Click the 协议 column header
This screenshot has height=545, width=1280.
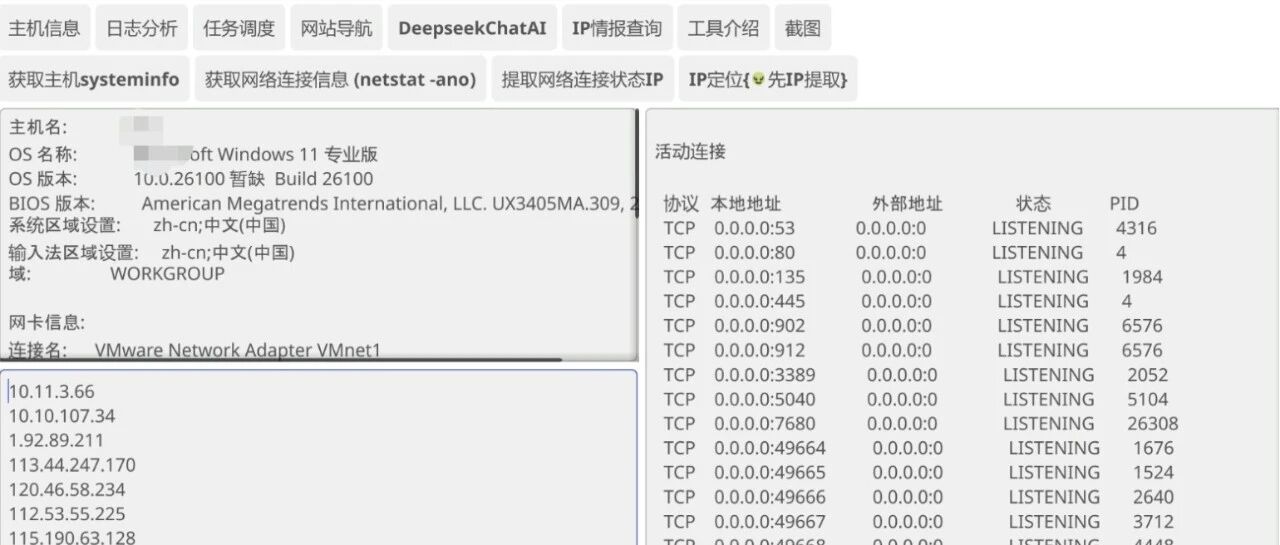(x=681, y=204)
